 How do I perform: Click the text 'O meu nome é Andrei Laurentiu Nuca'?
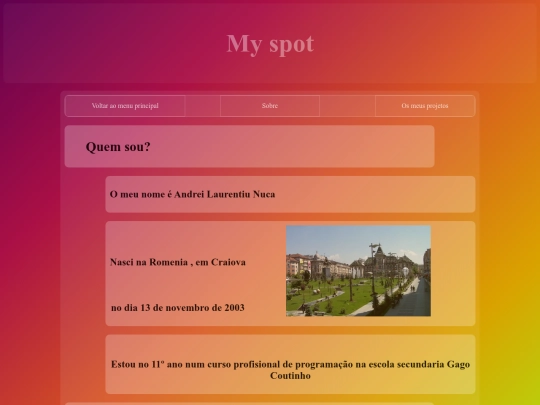coord(193,194)
